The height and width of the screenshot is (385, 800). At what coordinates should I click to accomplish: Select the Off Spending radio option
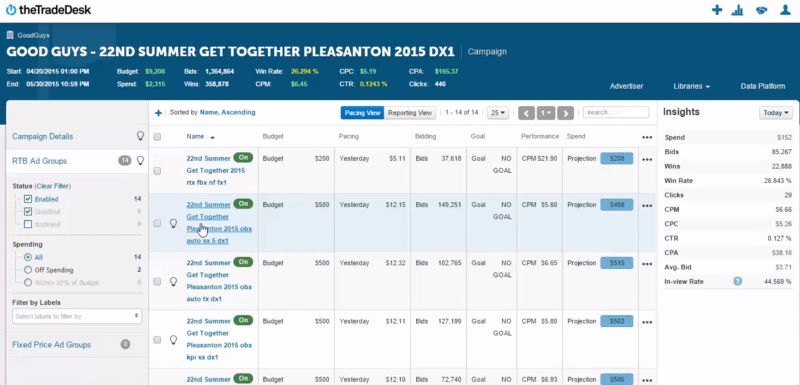[x=28, y=270]
